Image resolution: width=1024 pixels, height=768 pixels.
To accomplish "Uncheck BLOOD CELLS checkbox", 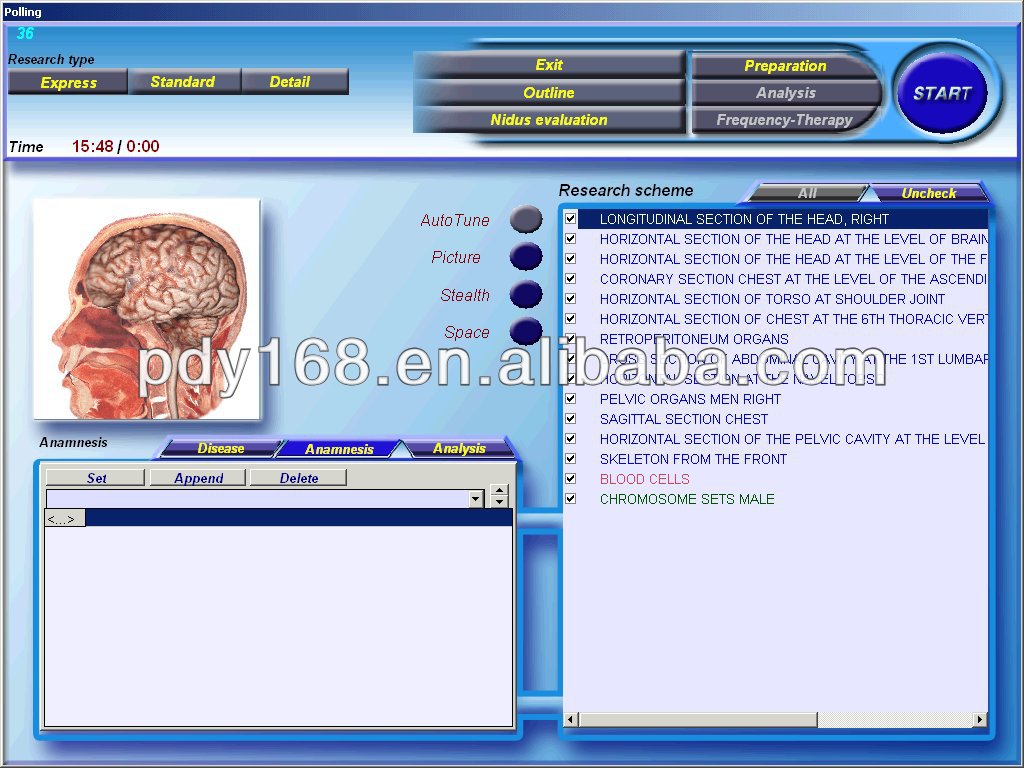I will [570, 479].
